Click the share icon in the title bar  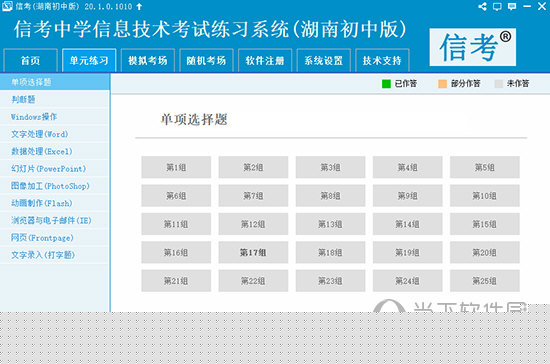(x=482, y=6)
